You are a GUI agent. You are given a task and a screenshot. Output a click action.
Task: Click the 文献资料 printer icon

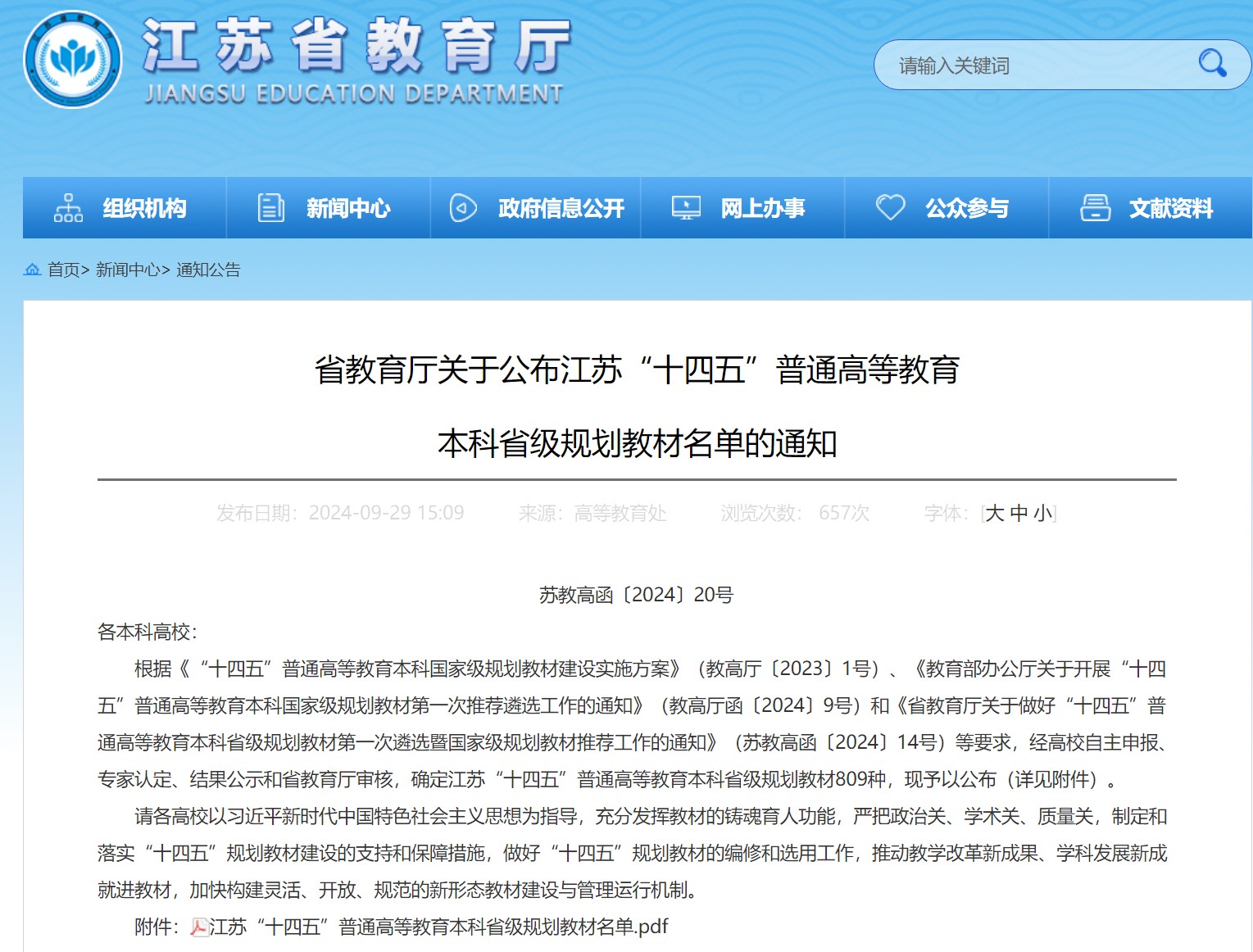click(x=1095, y=208)
